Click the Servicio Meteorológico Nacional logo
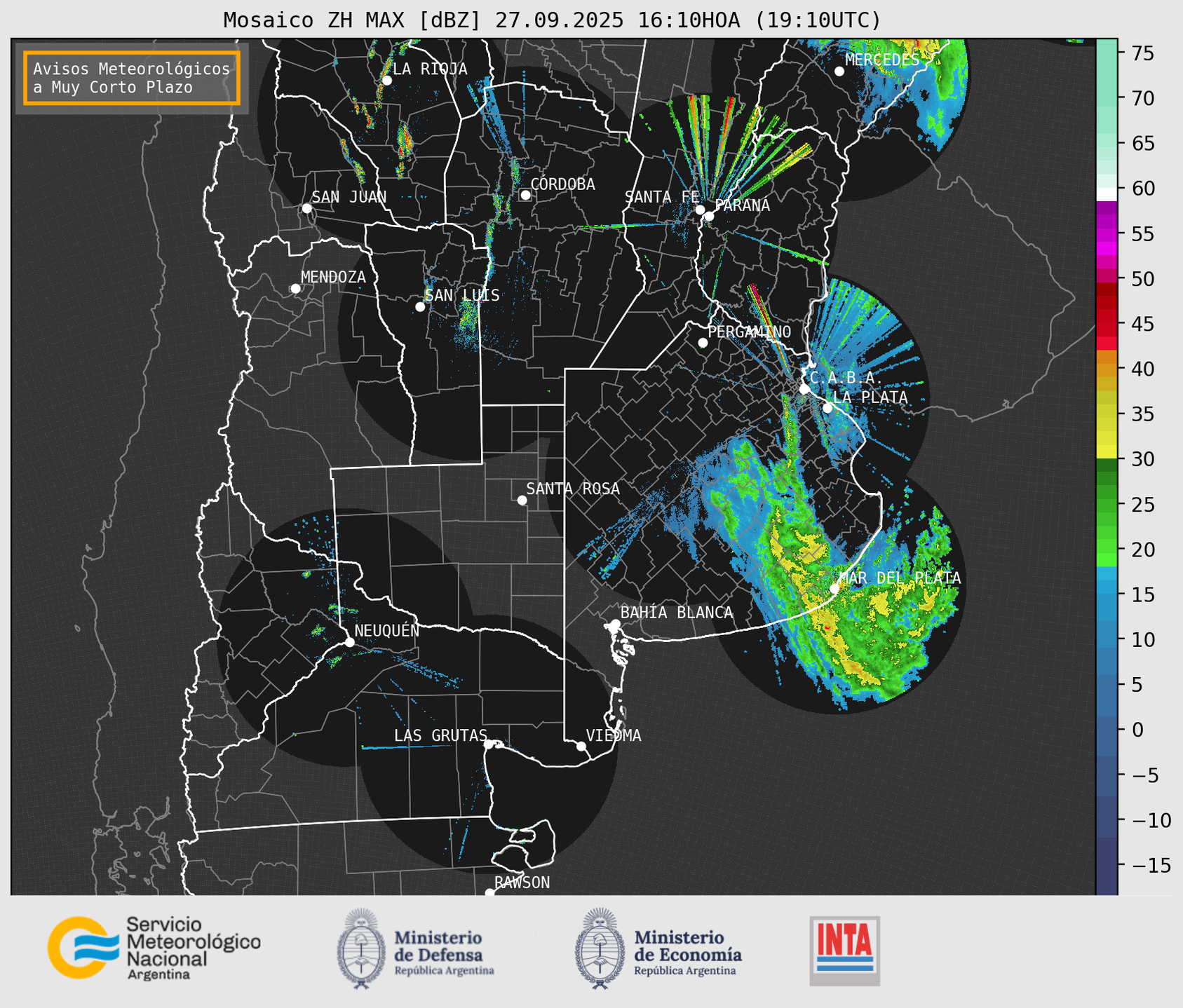Viewport: 1183px width, 1008px height. [x=153, y=948]
